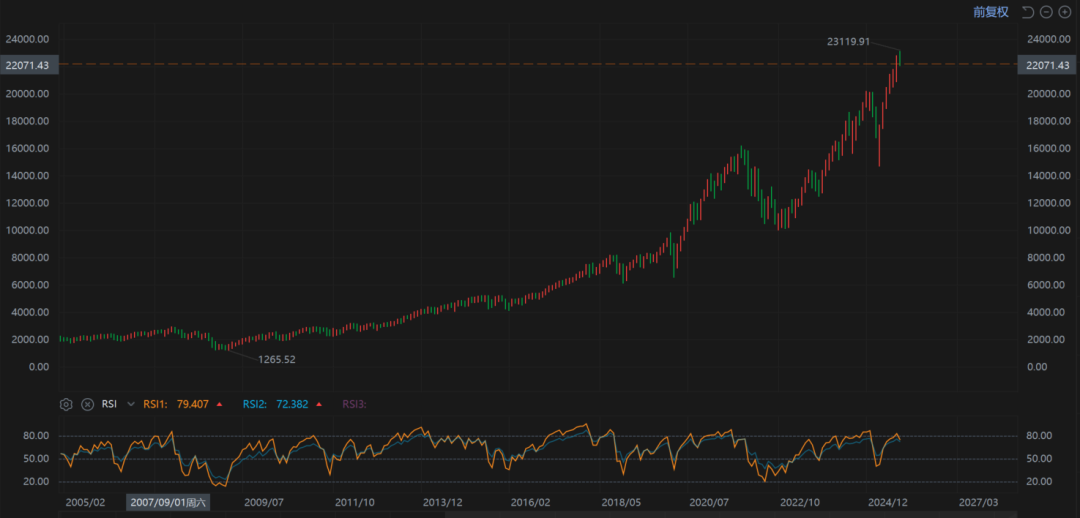Viewport: 1080px width, 518px height.
Task: Click the 2027/03 date axis label
Action: click(979, 502)
